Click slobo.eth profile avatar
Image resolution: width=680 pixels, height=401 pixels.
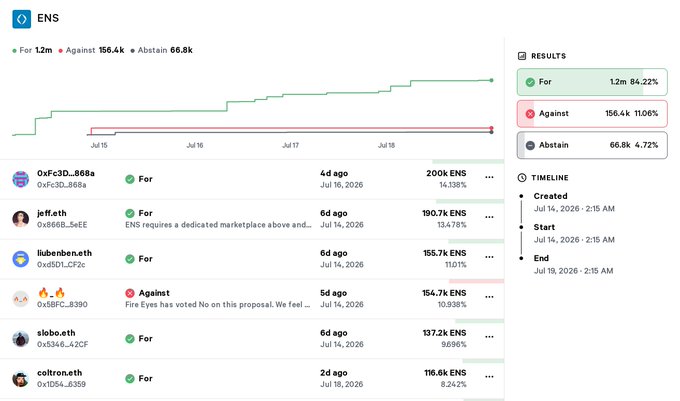(20, 339)
